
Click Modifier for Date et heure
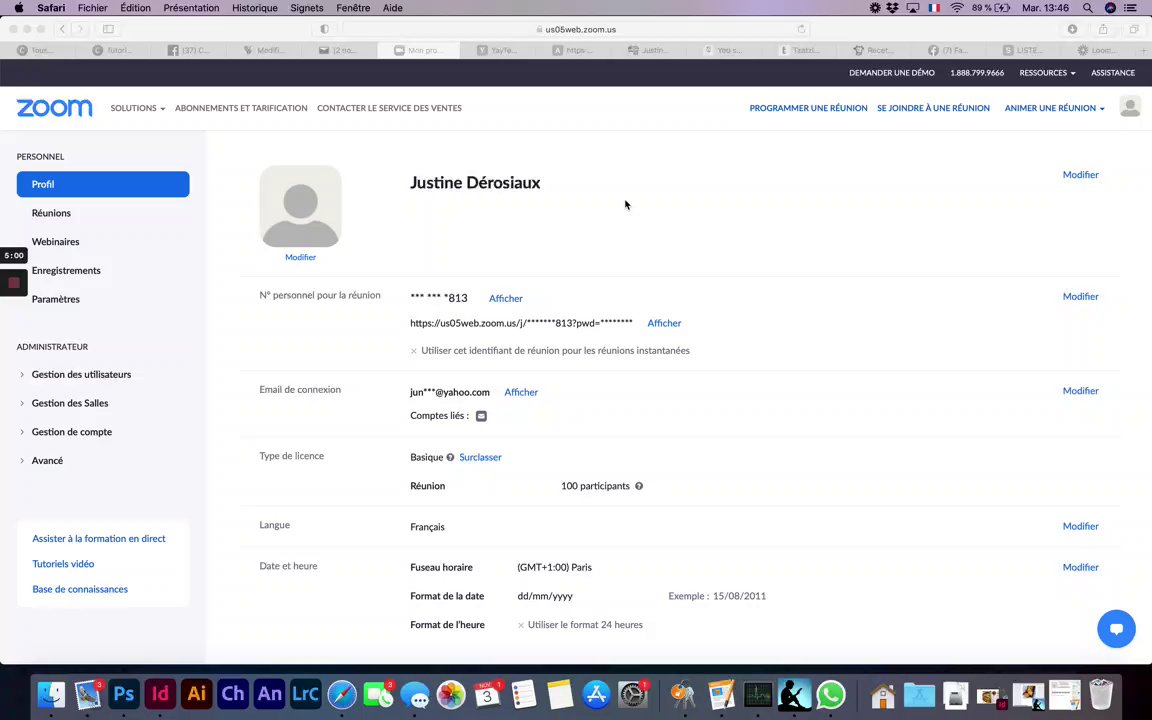[x=1081, y=567]
